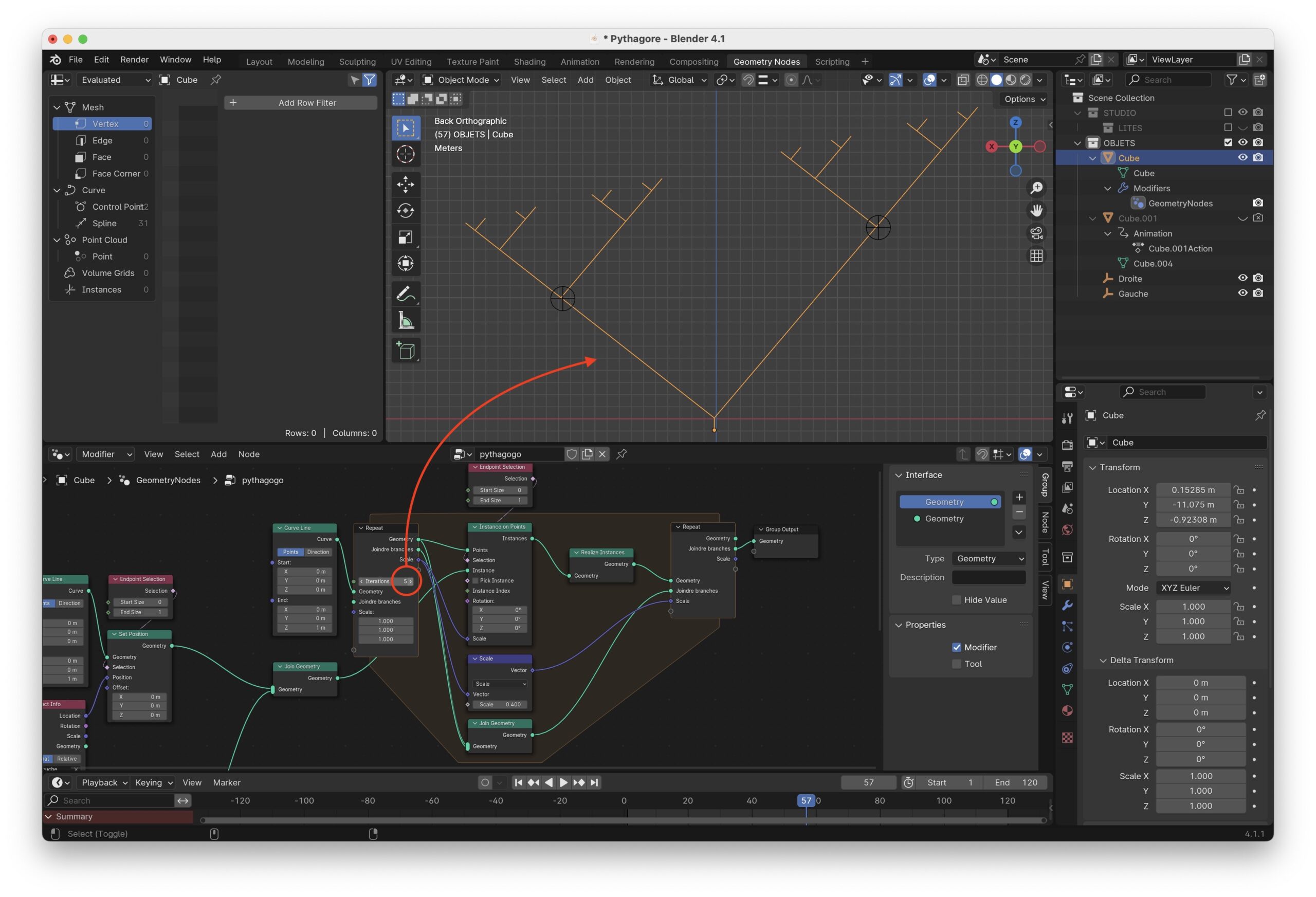Activate the Move tool
Viewport: 1316px width, 897px height.
[x=406, y=184]
